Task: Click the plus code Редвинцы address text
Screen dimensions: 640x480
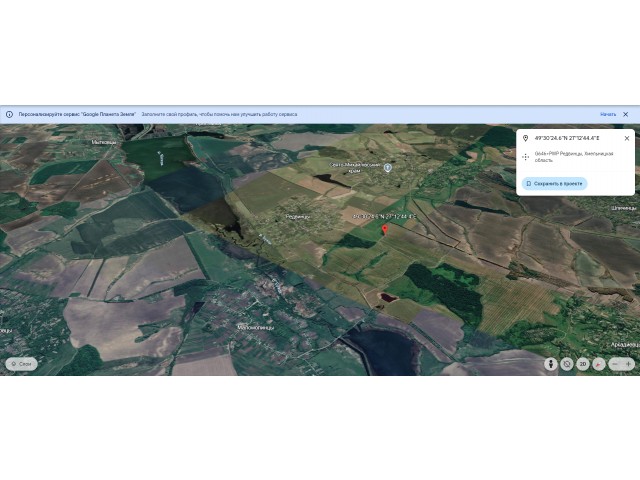Action: coord(574,157)
